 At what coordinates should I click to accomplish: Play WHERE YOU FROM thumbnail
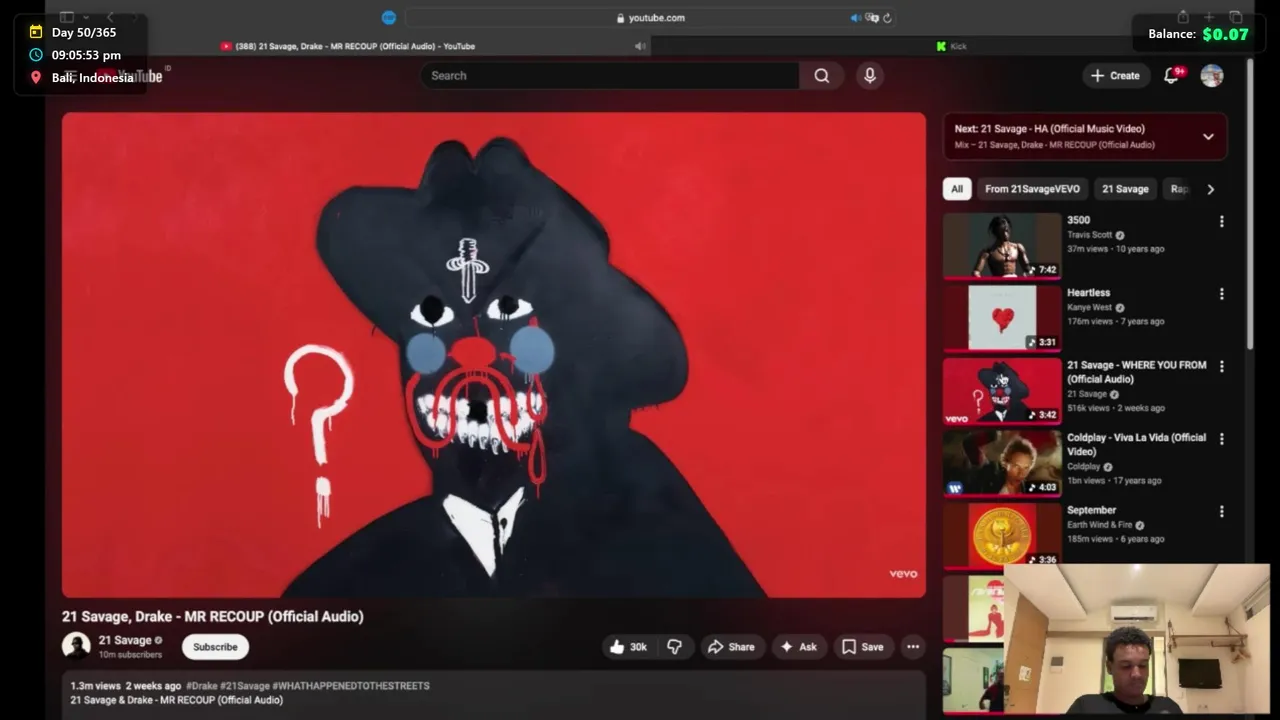pos(1002,390)
